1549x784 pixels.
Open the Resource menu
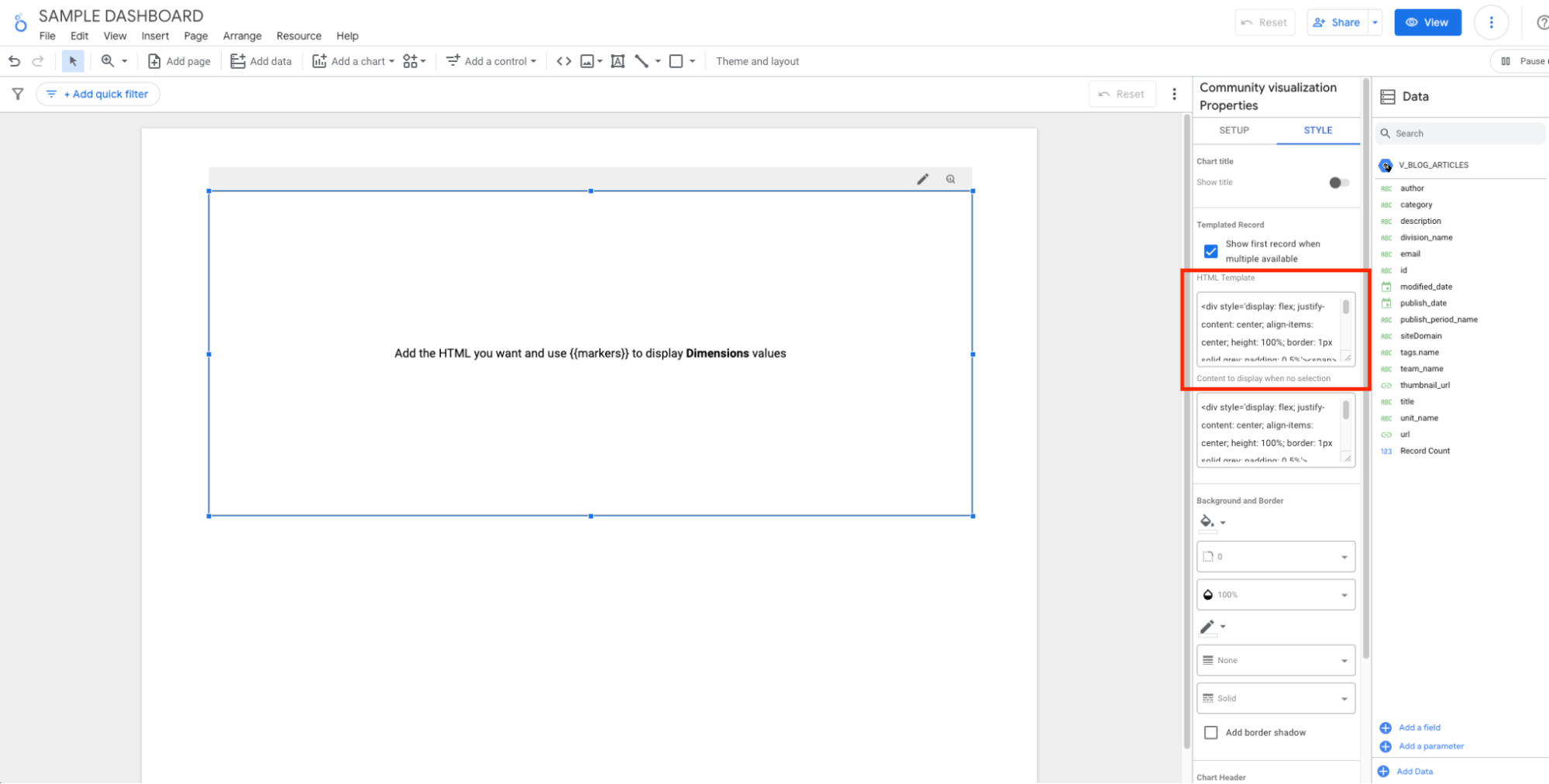(298, 36)
